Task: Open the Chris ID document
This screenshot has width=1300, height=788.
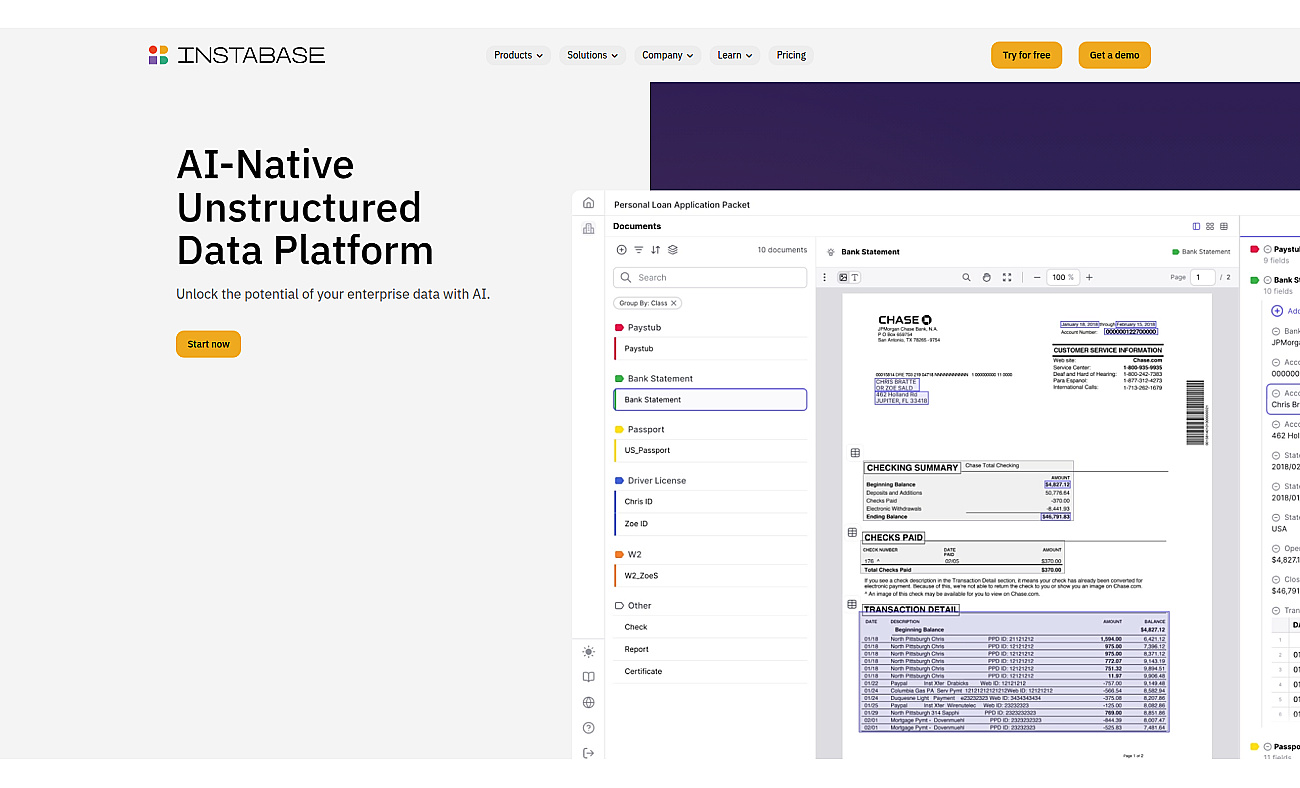Action: pyautogui.click(x=710, y=501)
